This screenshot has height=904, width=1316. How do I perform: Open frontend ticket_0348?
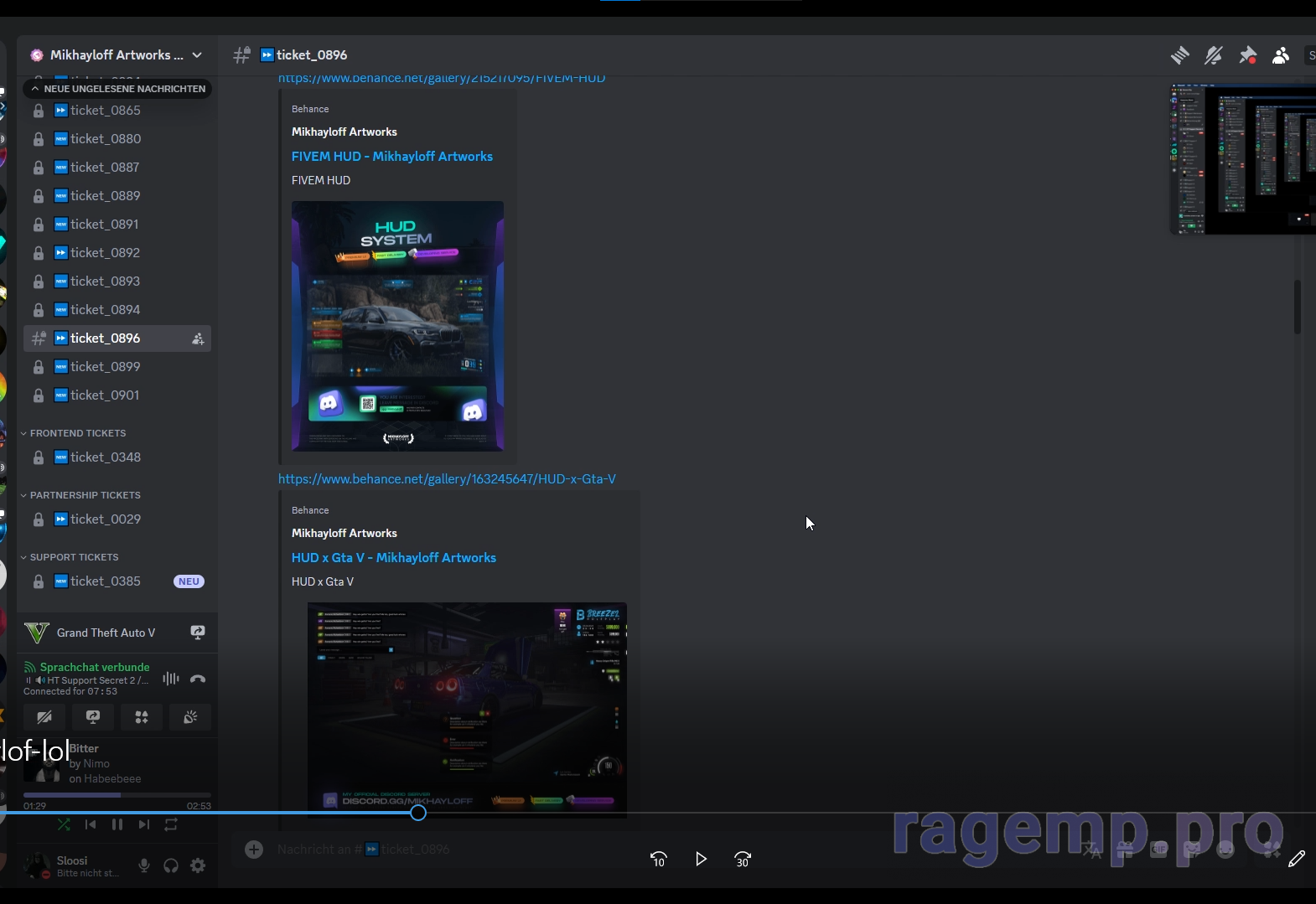point(117,457)
